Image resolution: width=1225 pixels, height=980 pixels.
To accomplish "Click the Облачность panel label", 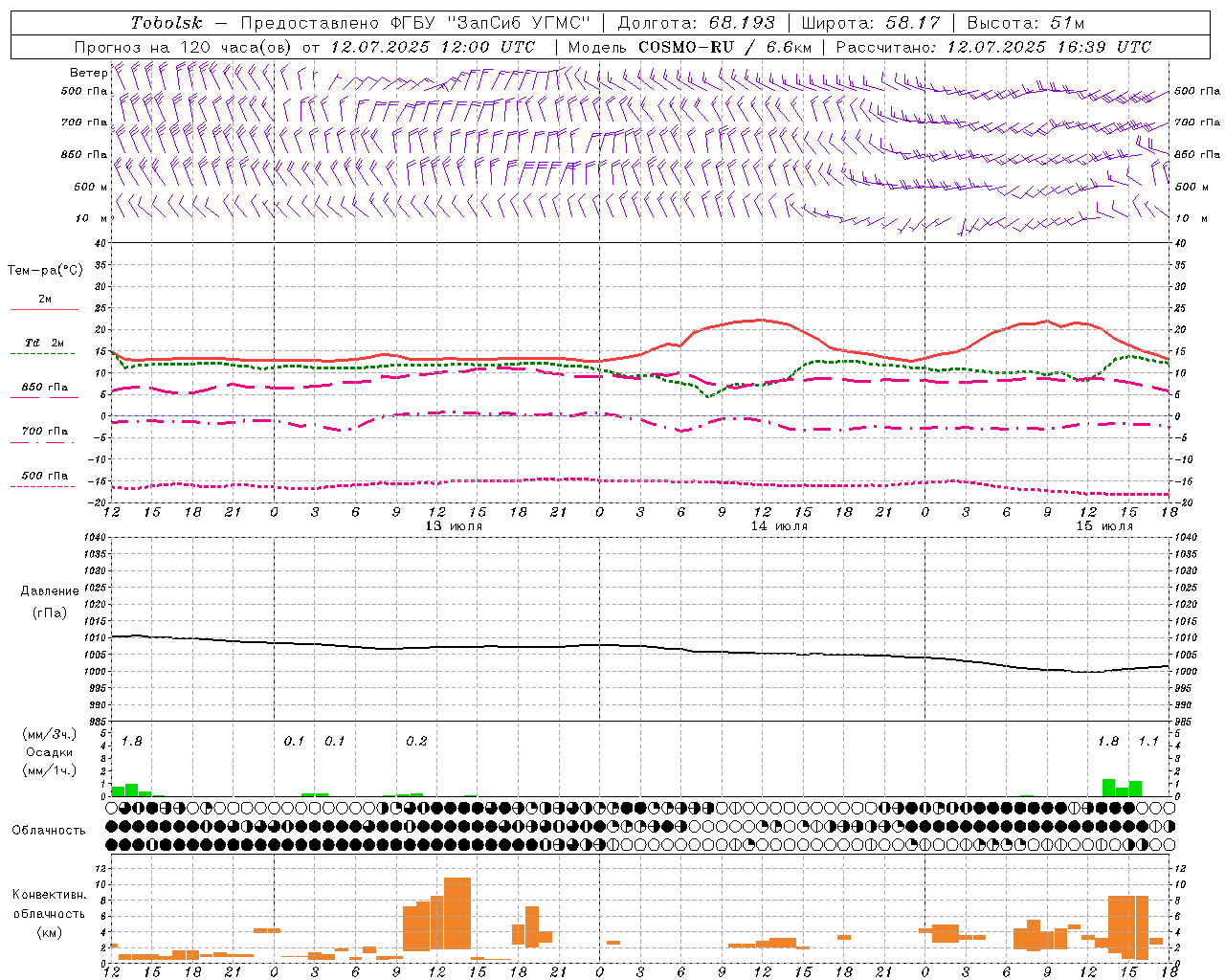I will coord(49,831).
